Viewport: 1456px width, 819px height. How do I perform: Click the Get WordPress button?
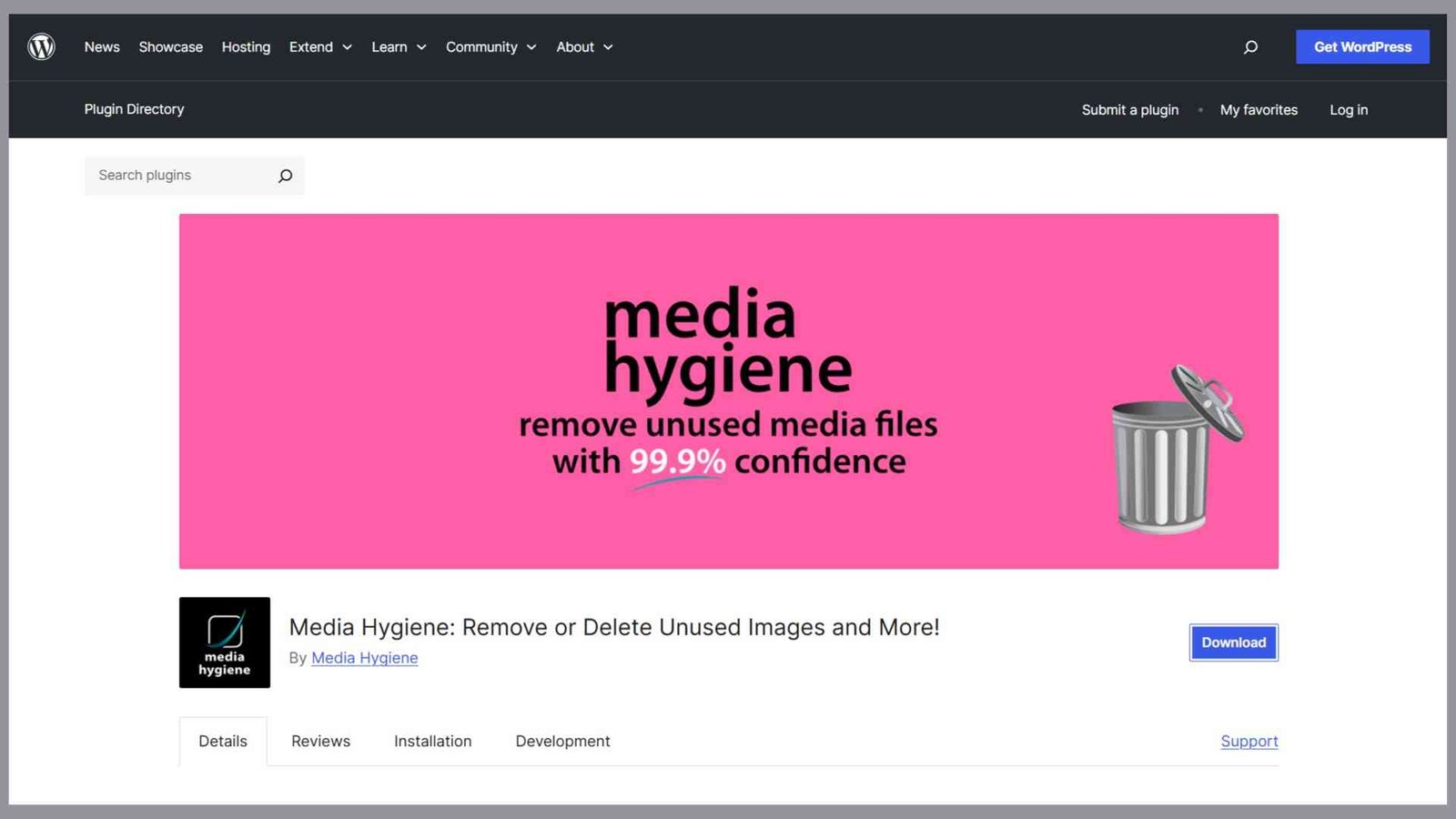tap(1362, 47)
